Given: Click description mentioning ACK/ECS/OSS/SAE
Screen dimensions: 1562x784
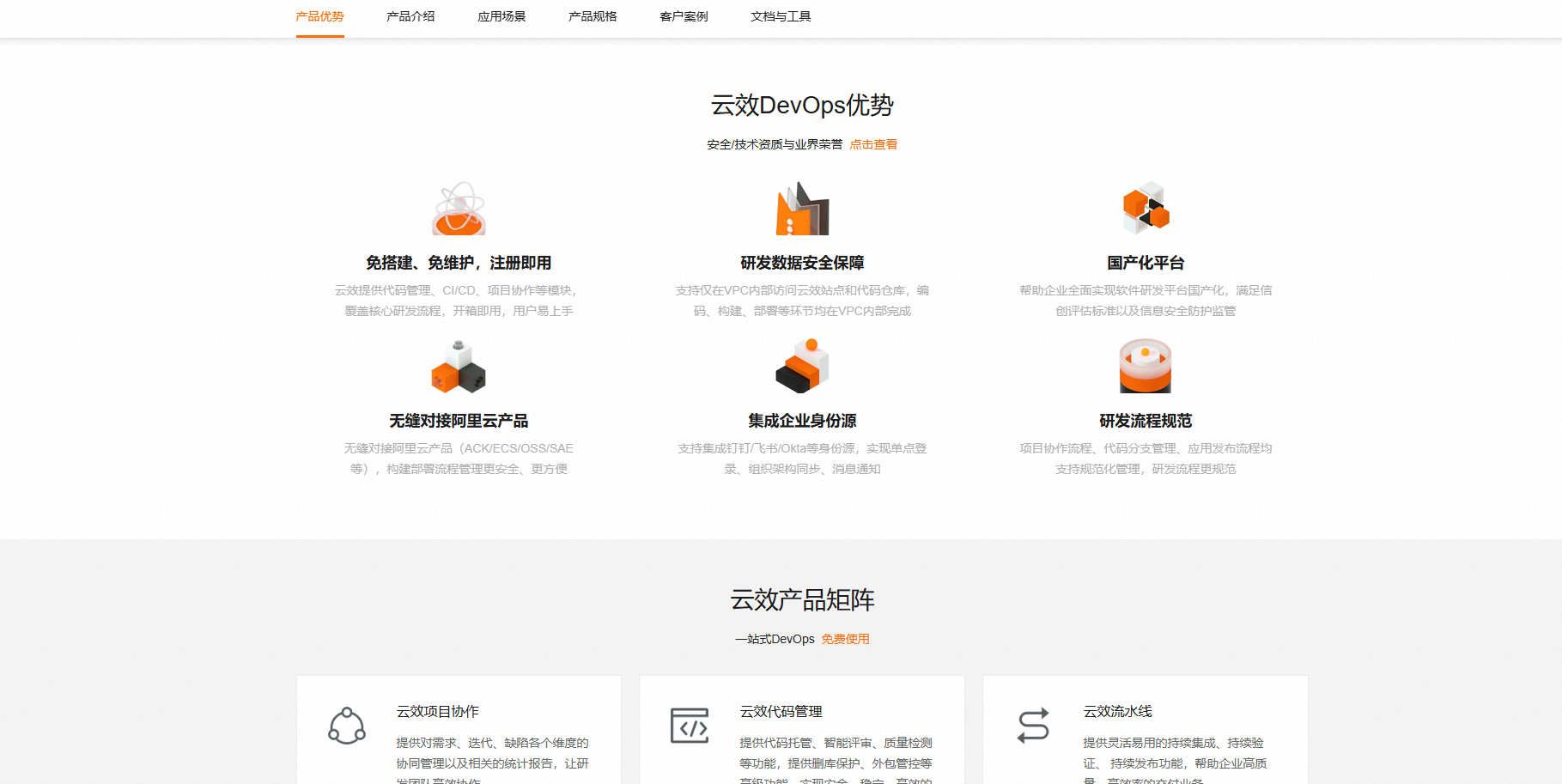Looking at the screenshot, I should click(x=459, y=459).
